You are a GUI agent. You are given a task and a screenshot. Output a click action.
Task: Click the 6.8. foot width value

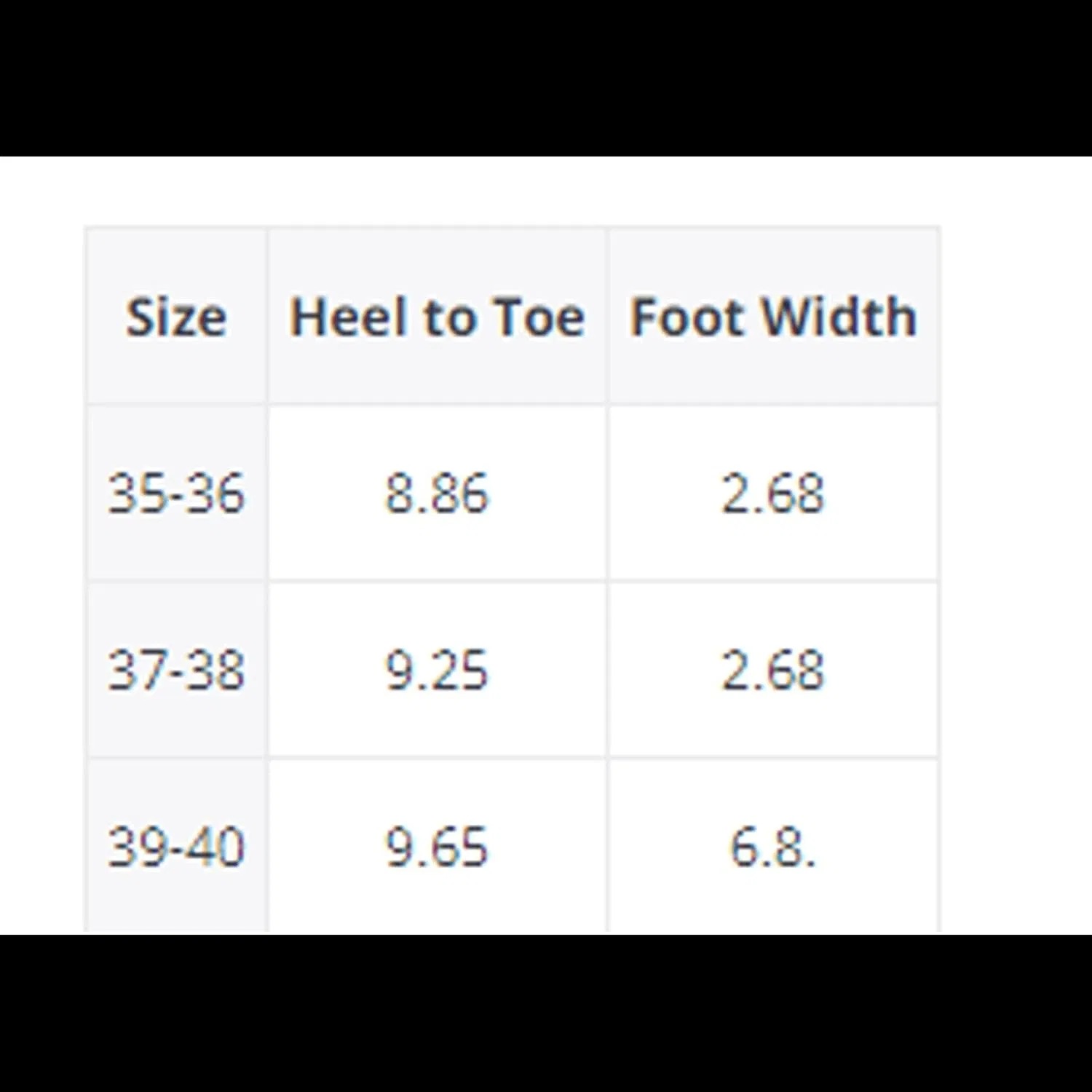[773, 847]
